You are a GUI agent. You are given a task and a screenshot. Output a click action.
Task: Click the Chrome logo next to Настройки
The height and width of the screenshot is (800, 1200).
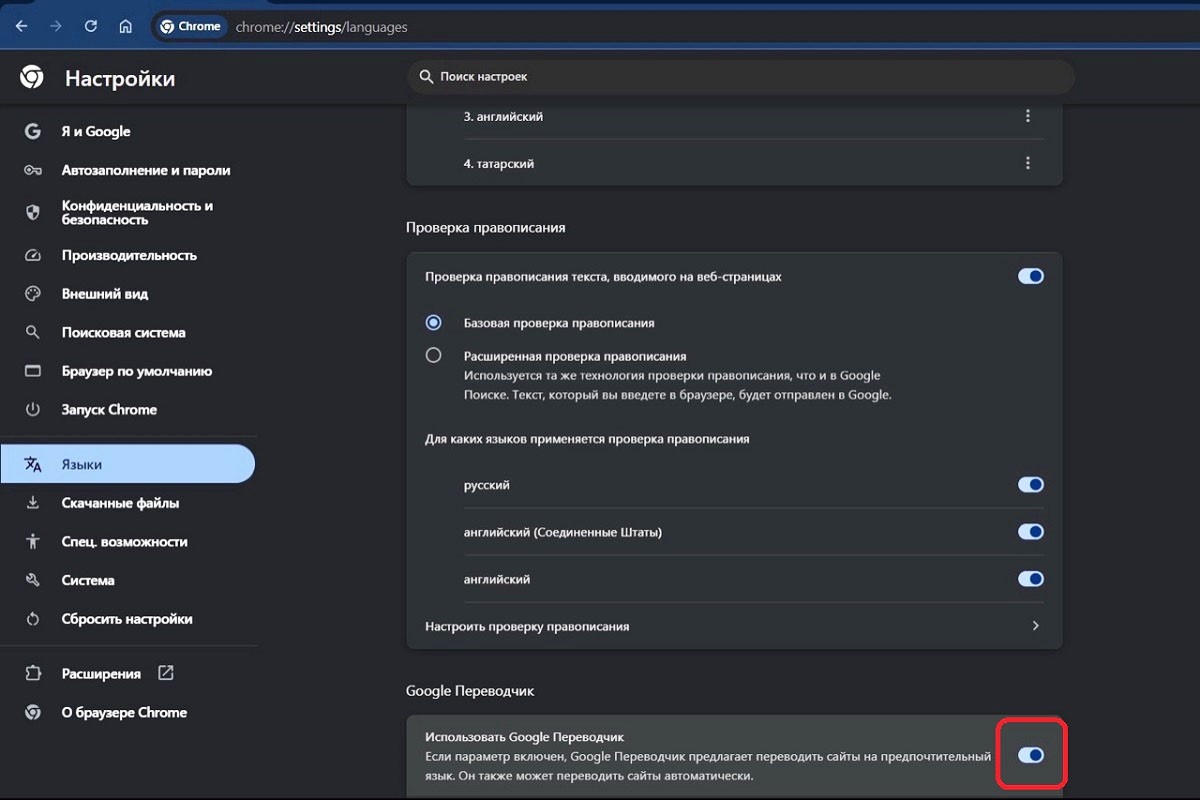pyautogui.click(x=32, y=77)
